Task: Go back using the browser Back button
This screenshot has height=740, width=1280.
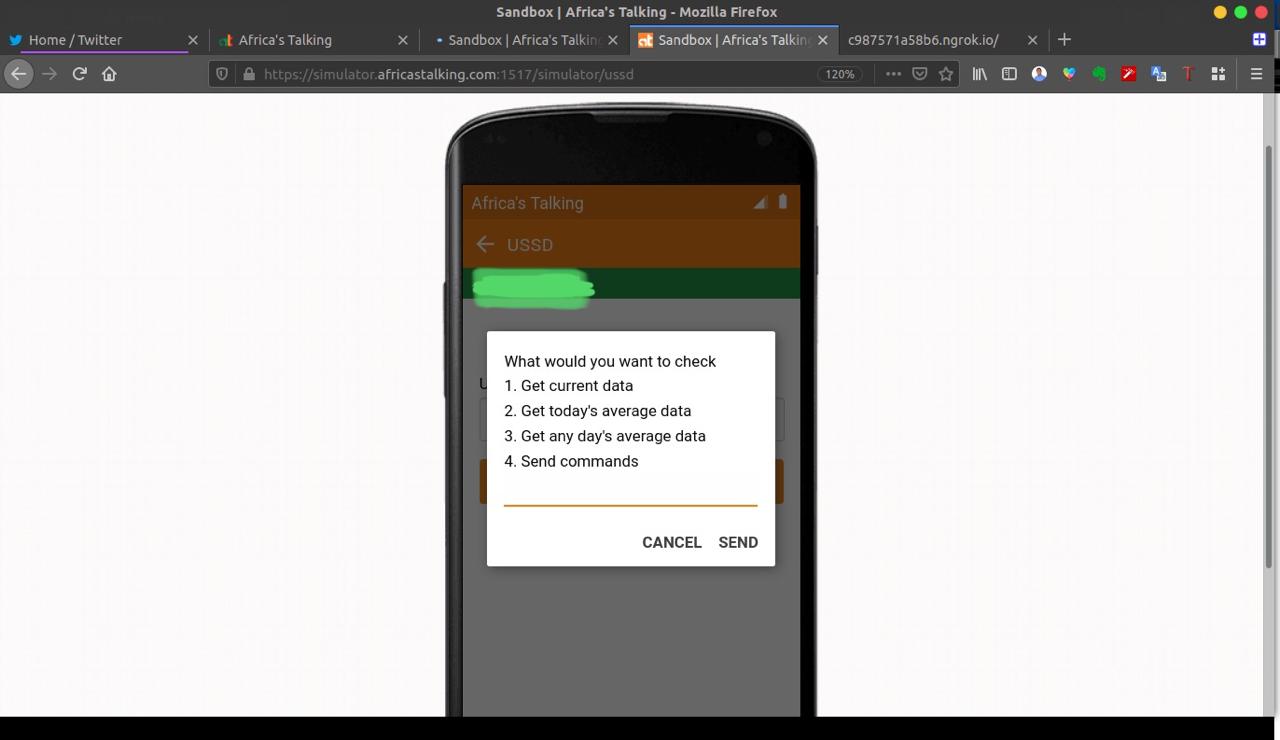Action: [x=18, y=74]
